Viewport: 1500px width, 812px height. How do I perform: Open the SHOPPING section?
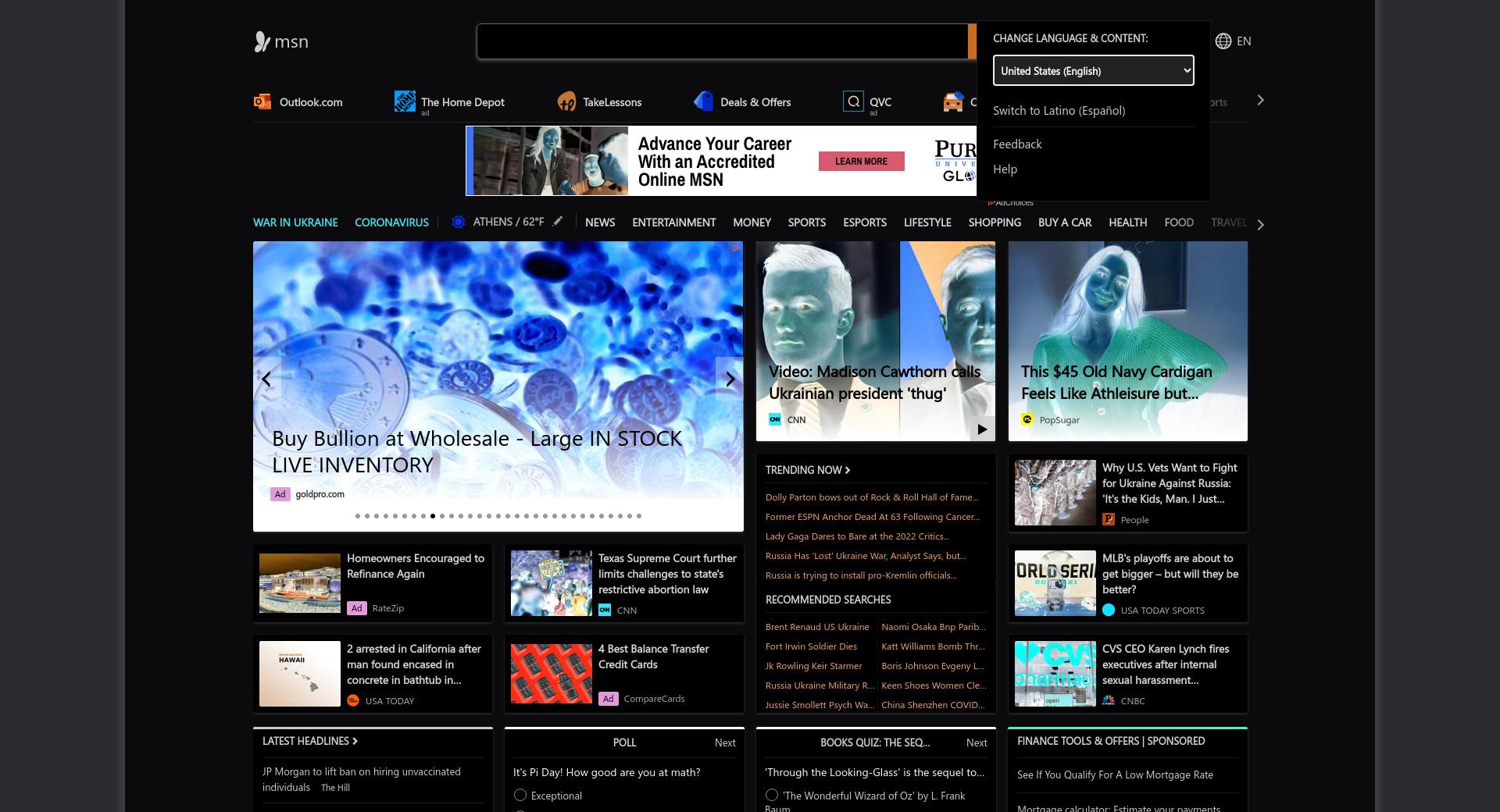995,223
